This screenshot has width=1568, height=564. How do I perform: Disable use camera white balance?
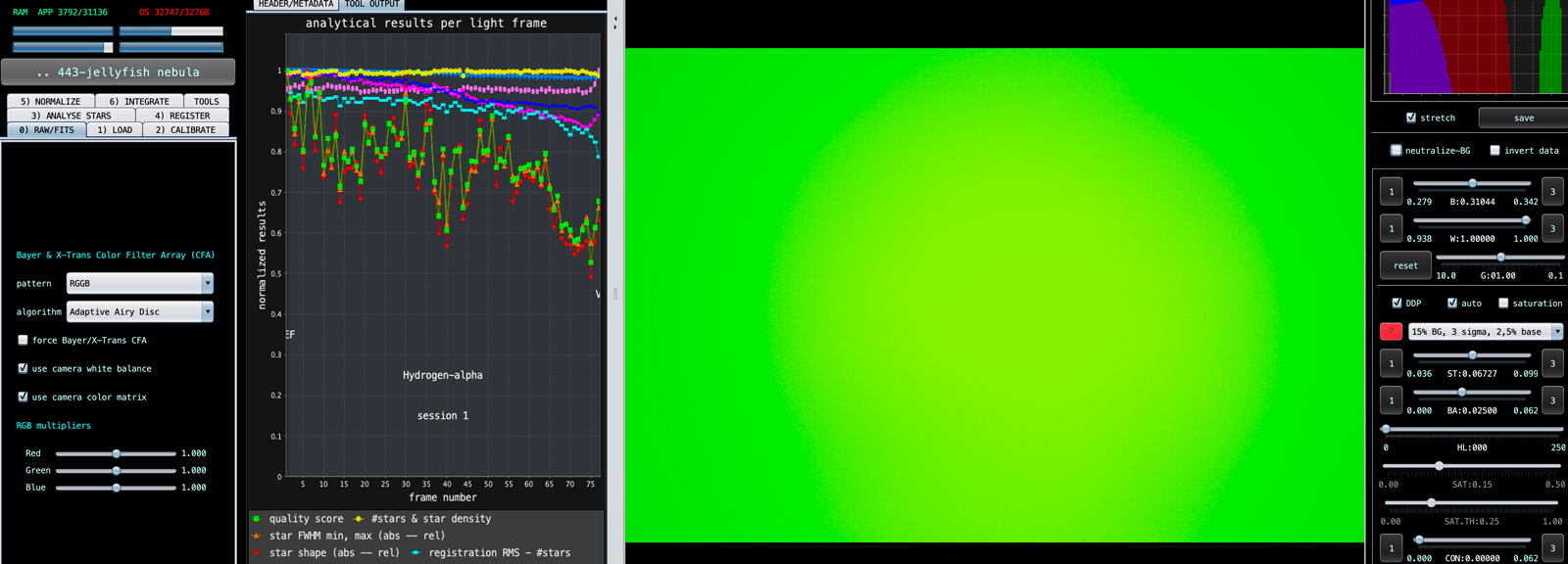pyautogui.click(x=23, y=369)
